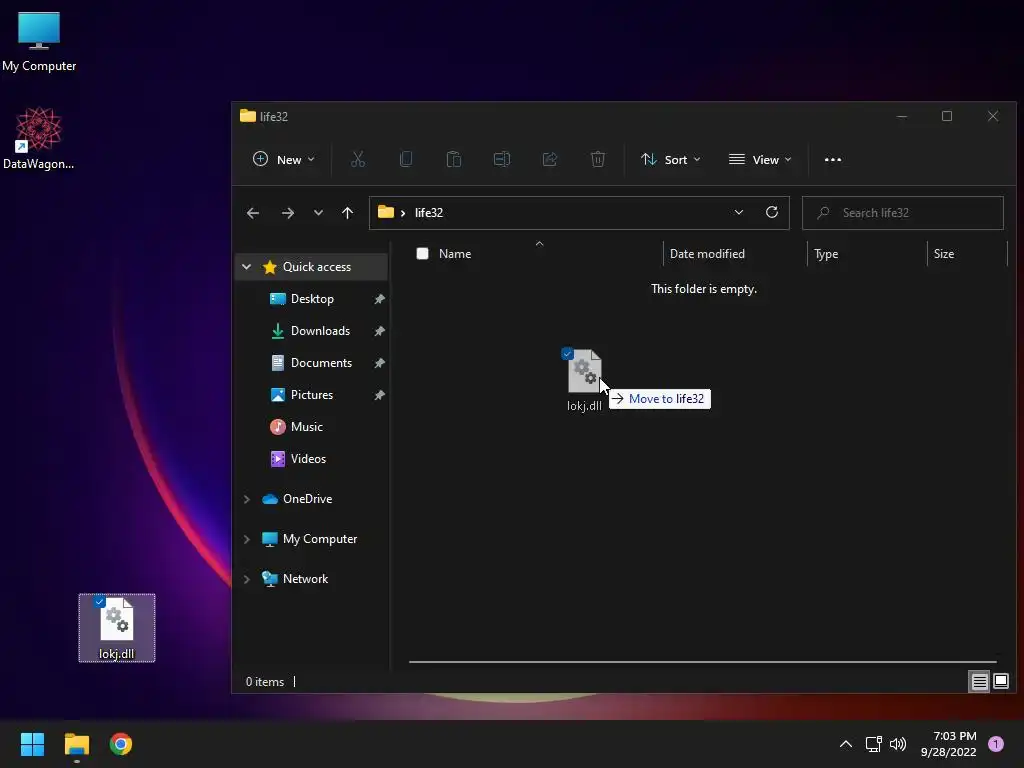Tick the select-all checkbox beside Name
This screenshot has width=1024, height=768.
[x=423, y=253]
